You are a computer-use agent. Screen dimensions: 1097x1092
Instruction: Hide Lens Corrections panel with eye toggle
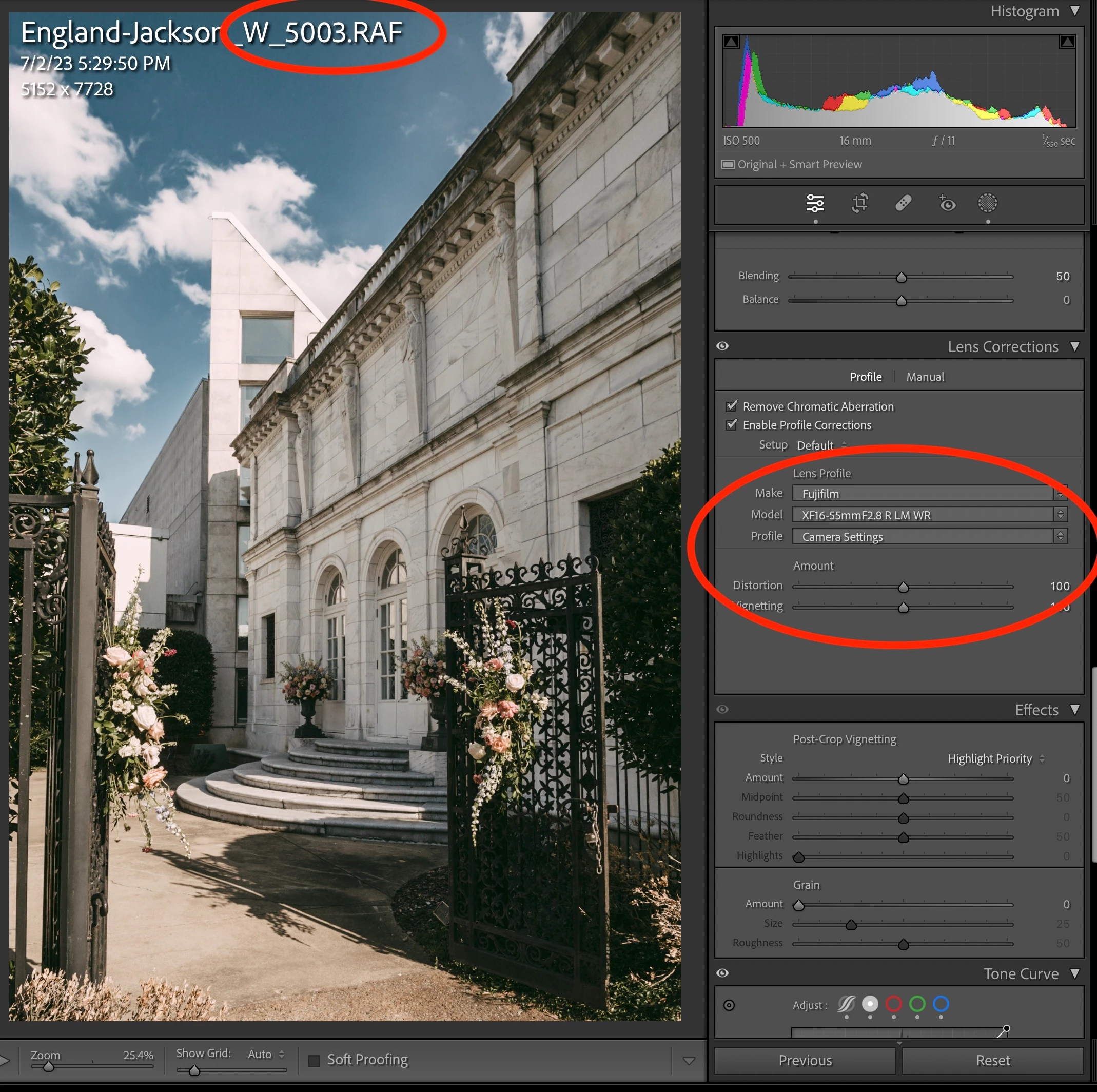[x=722, y=346]
